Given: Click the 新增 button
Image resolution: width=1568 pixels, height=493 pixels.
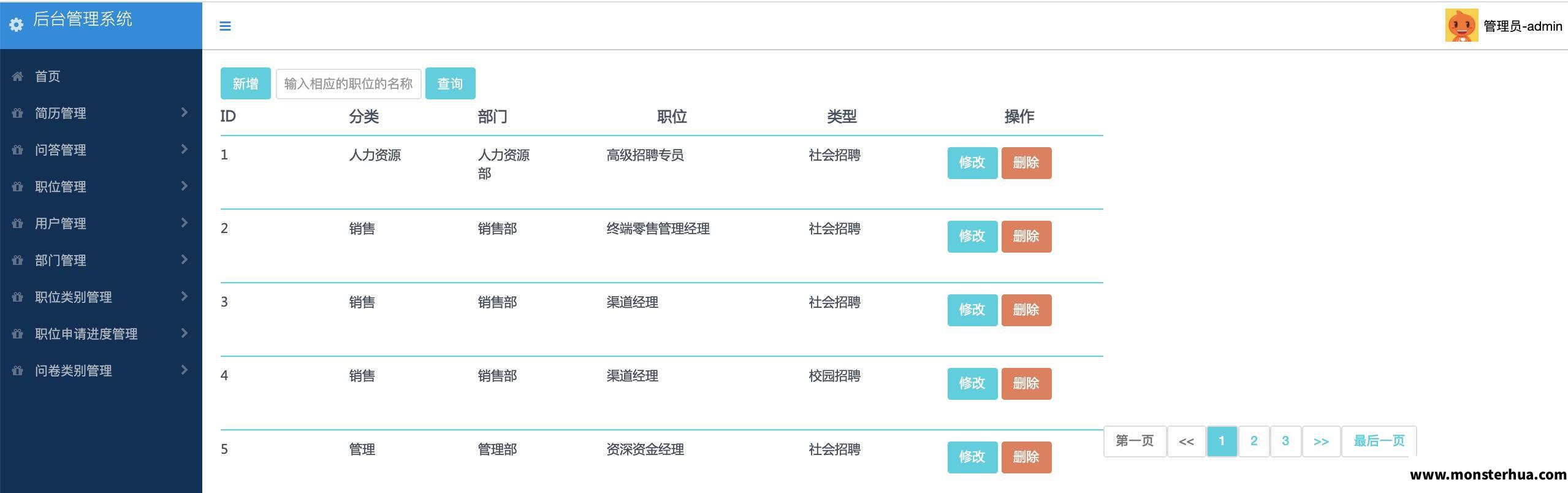Looking at the screenshot, I should pyautogui.click(x=245, y=83).
